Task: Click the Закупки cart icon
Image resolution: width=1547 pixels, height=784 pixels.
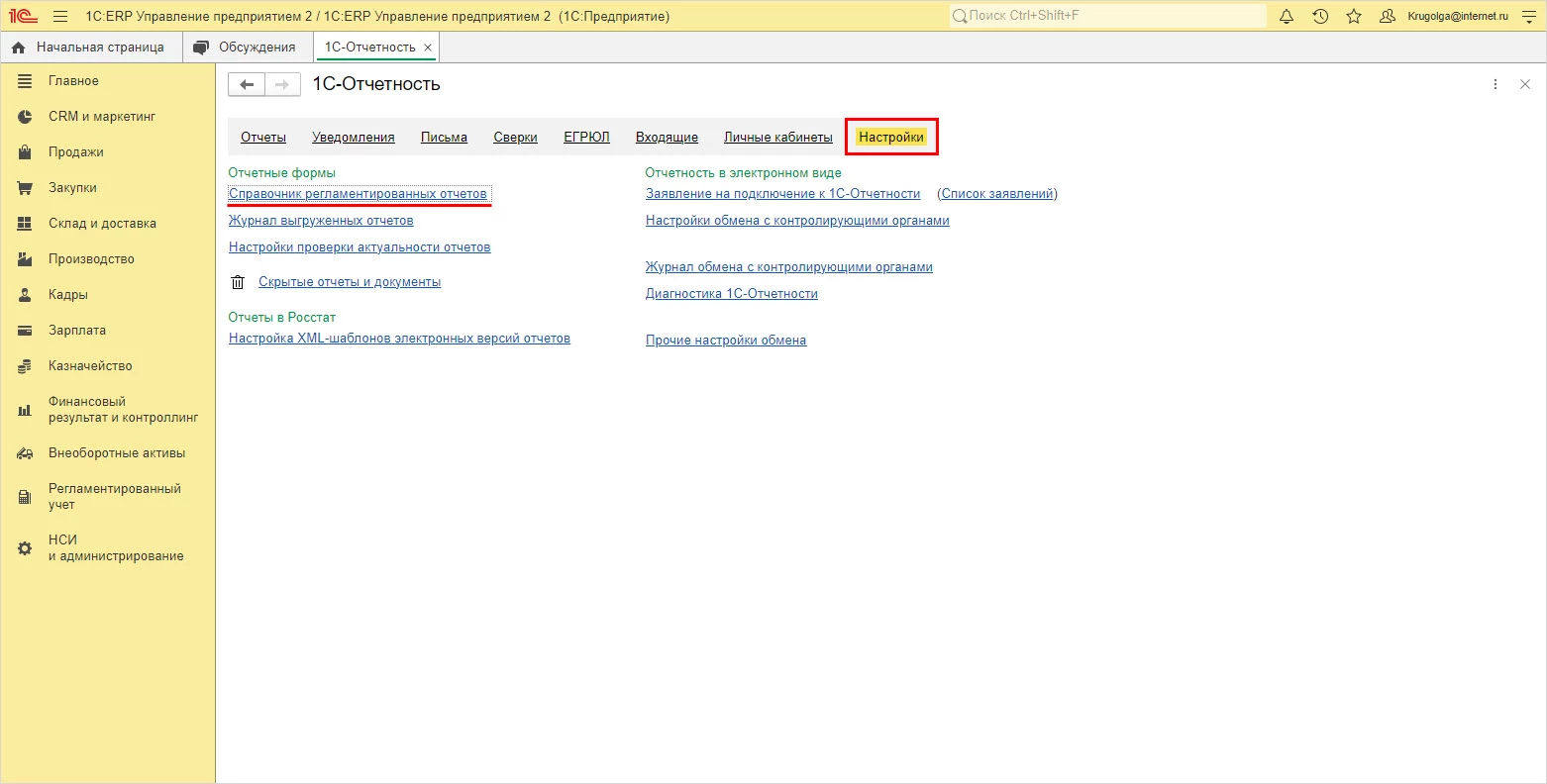Action: click(x=25, y=188)
